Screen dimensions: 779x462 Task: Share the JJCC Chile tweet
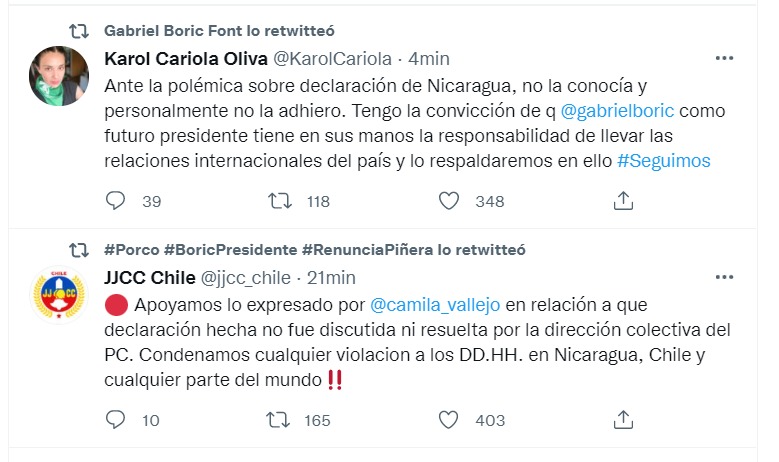pyautogui.click(x=623, y=420)
